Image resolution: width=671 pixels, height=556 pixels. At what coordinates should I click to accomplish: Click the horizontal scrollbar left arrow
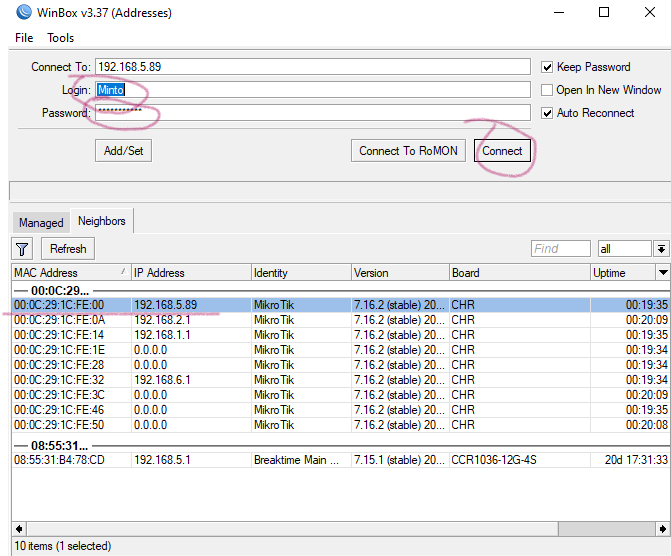point(19,529)
